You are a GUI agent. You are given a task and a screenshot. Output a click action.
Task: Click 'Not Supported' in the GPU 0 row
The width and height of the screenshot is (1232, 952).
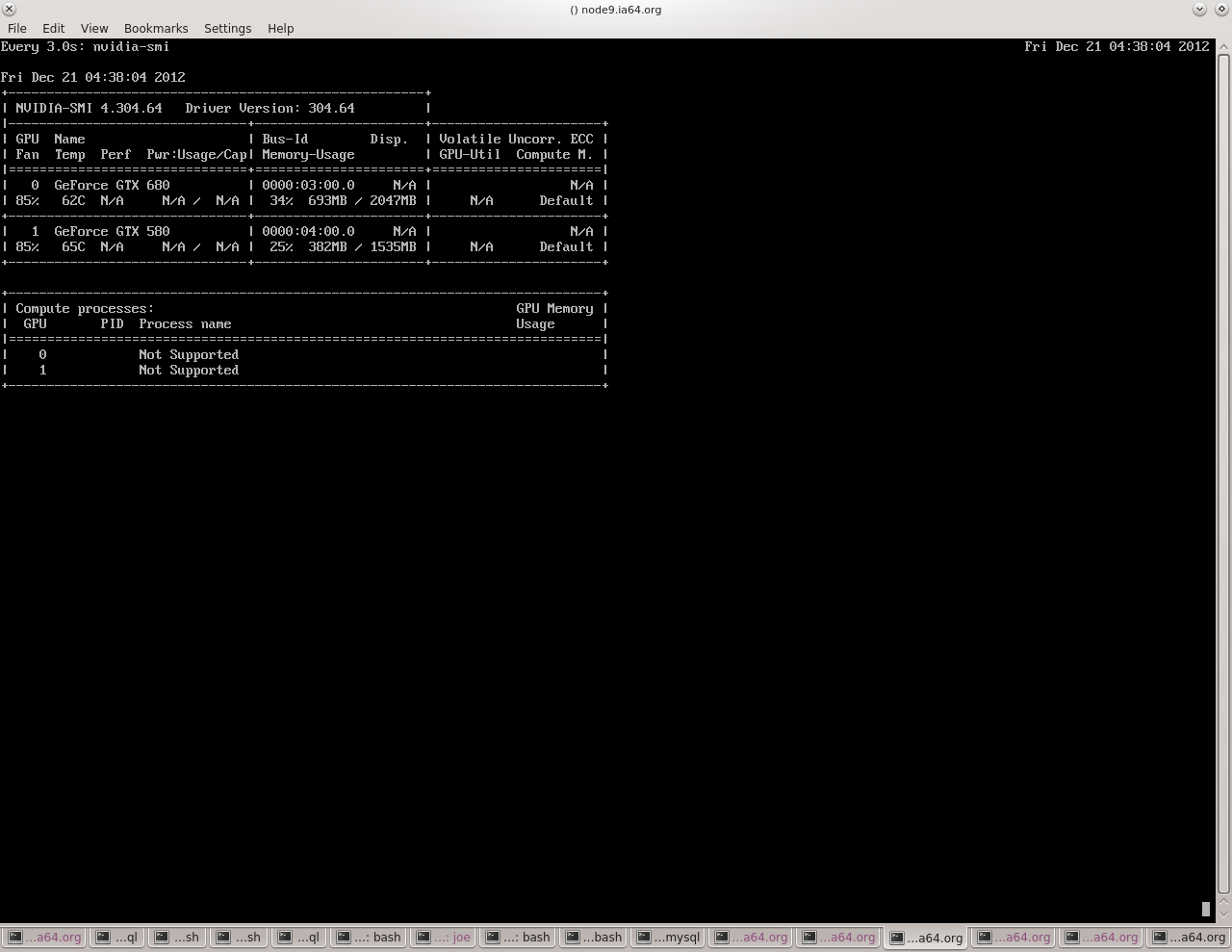(x=189, y=354)
